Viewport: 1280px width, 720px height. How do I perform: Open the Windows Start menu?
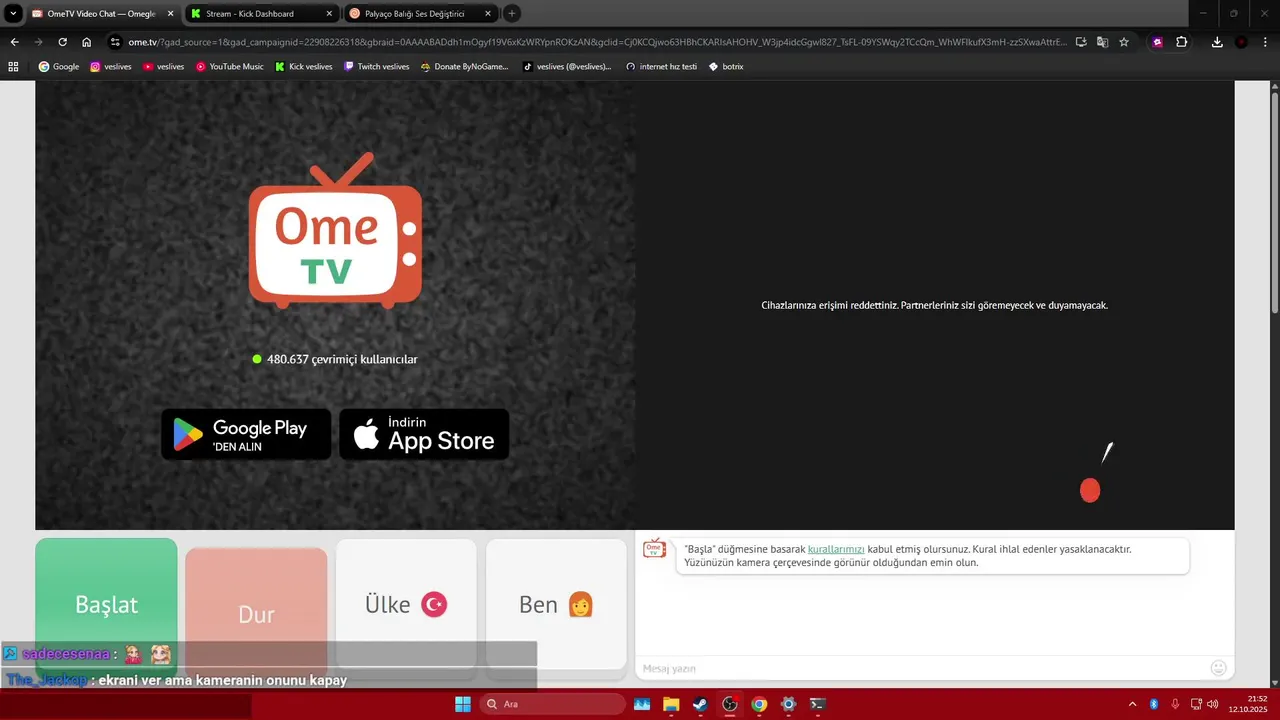pyautogui.click(x=463, y=704)
